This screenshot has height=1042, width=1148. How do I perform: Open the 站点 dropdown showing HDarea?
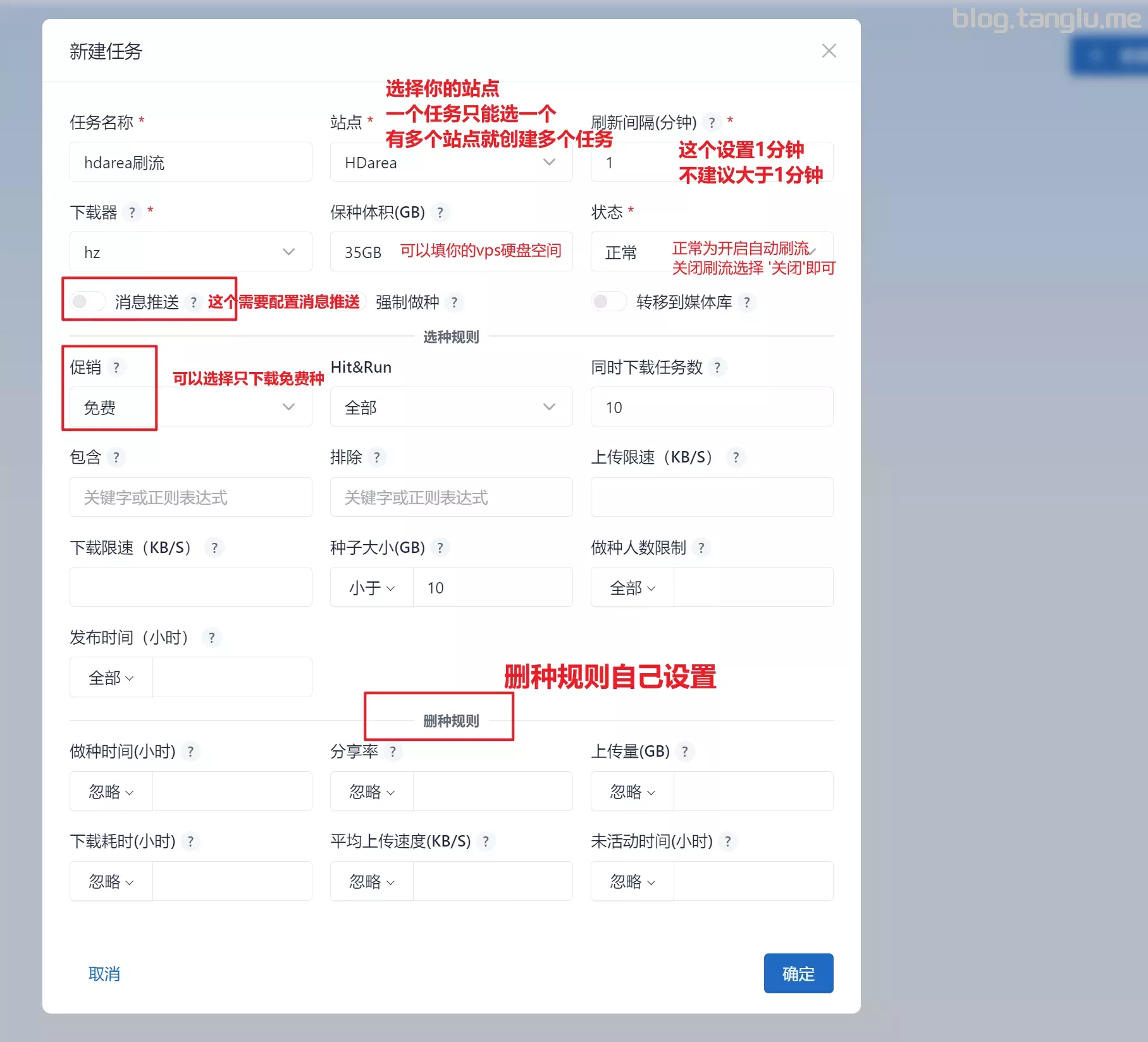coord(451,163)
